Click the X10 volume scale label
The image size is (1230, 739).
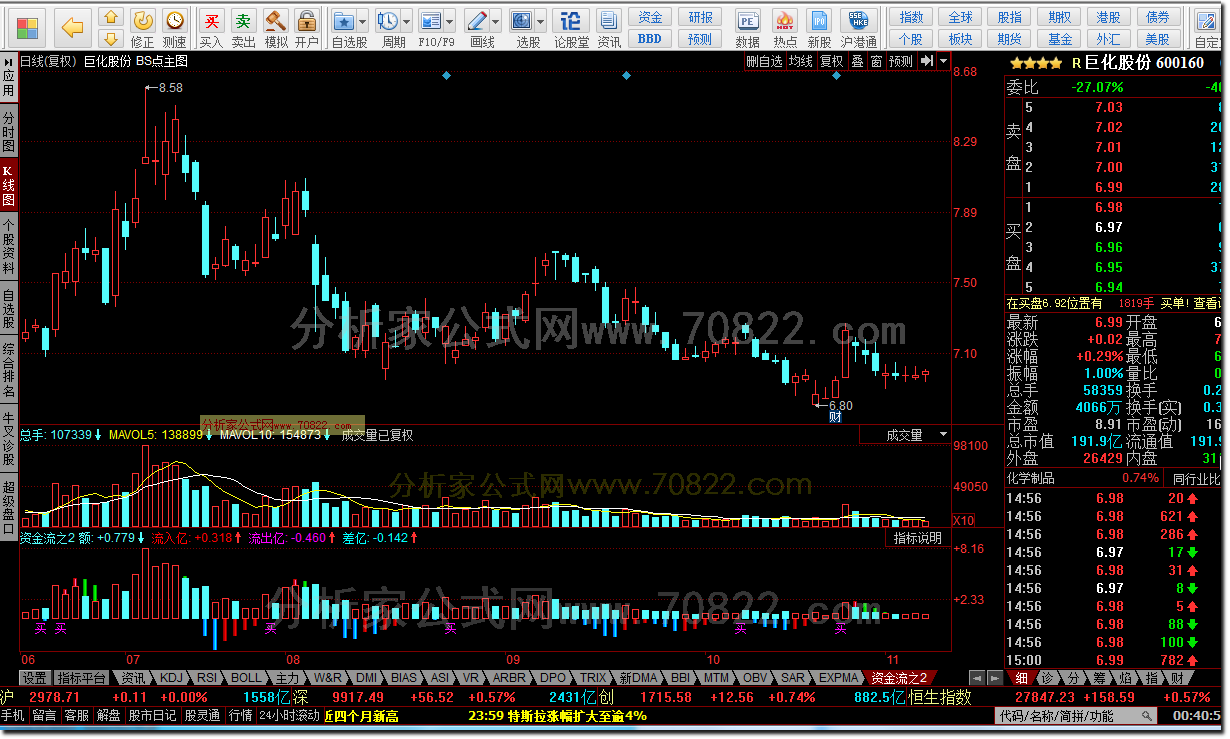[964, 521]
